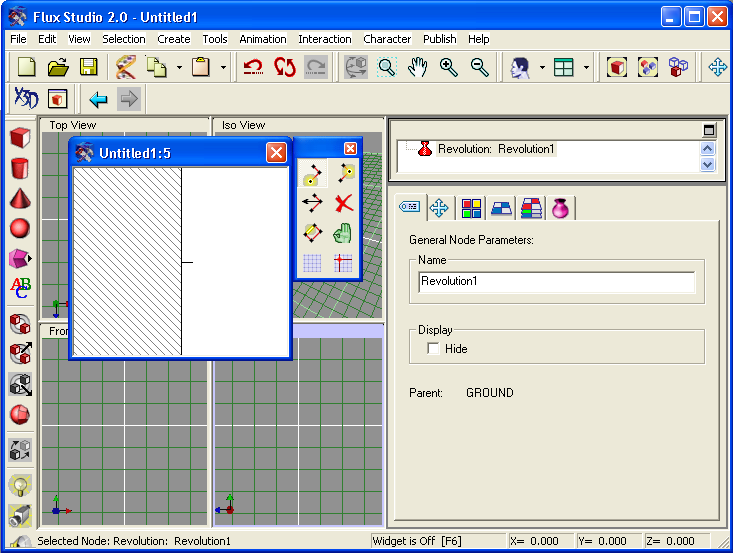Create a Sphere from the left toolbar
733x553 pixels.
pyautogui.click(x=20, y=229)
